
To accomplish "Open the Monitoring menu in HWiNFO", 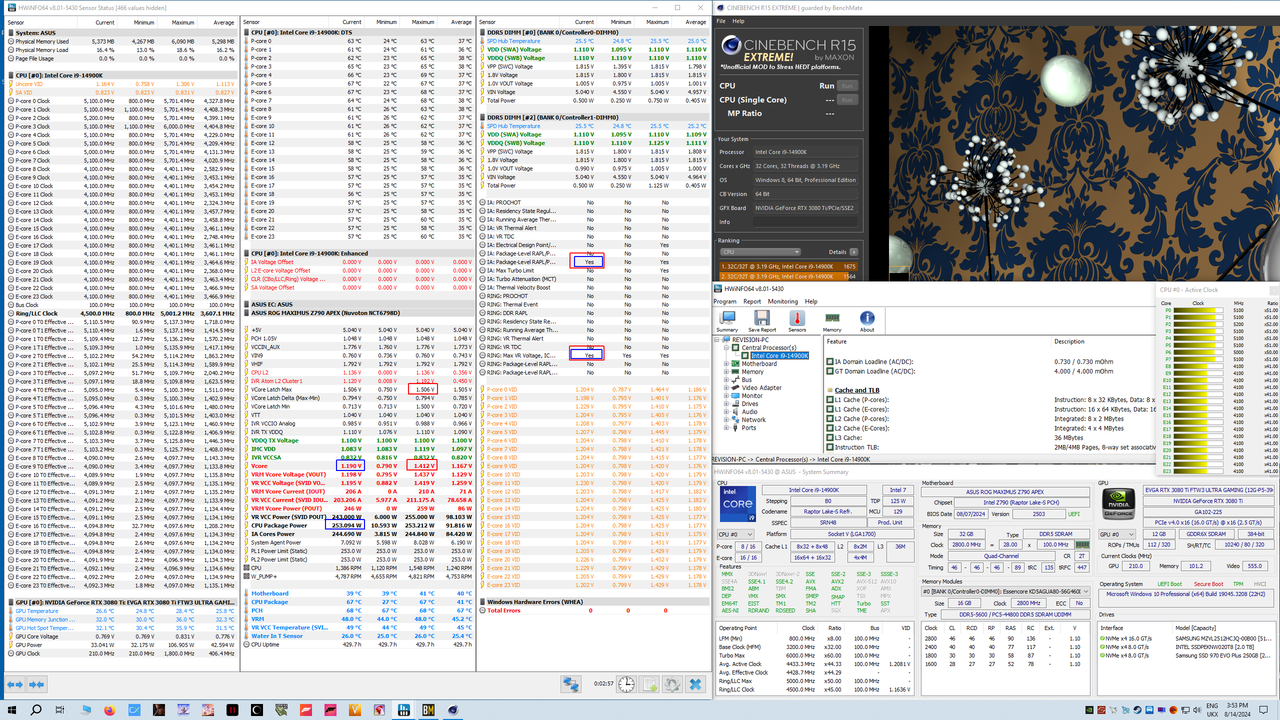I will coord(782,301).
